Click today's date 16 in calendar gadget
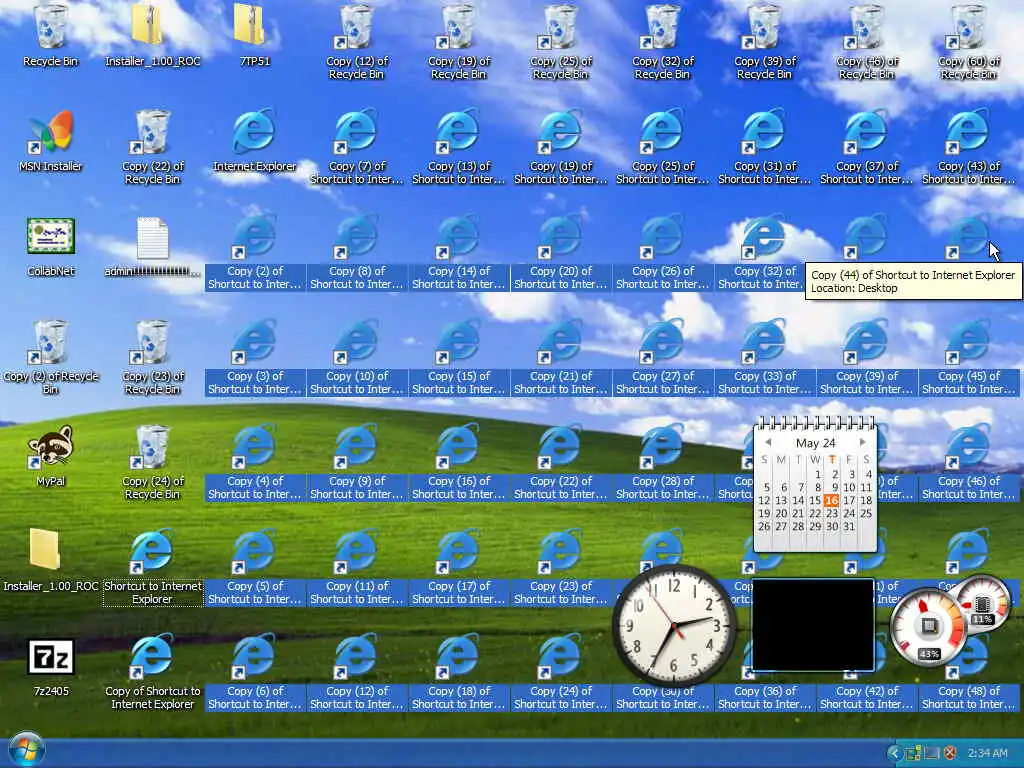 point(831,500)
